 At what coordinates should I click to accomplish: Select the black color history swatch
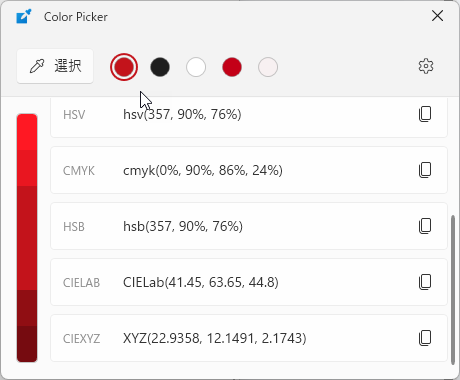(x=160, y=67)
